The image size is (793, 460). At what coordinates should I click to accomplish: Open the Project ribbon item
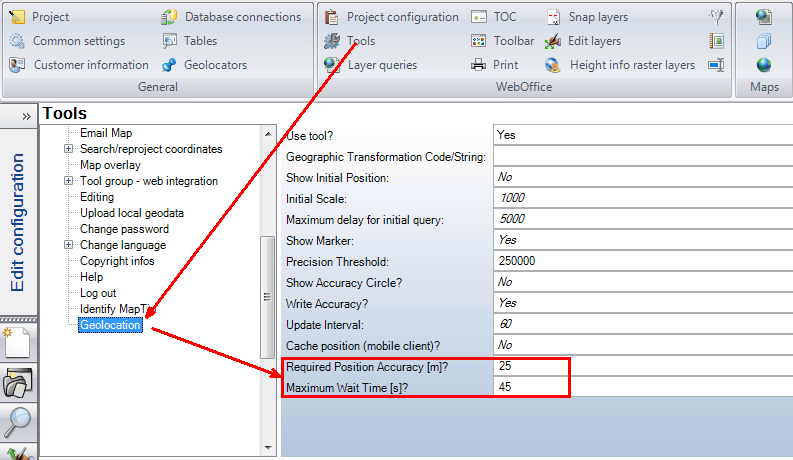[39, 17]
